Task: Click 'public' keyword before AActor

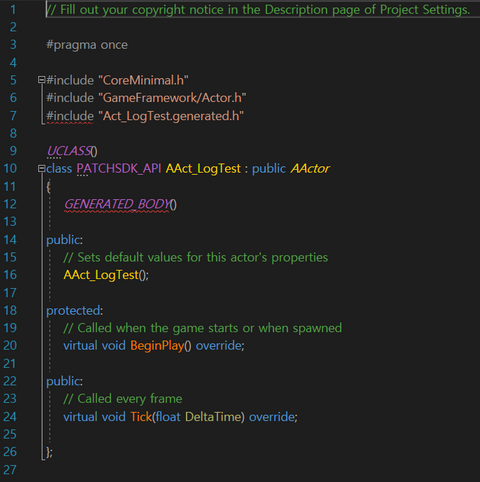Action: pyautogui.click(x=269, y=169)
